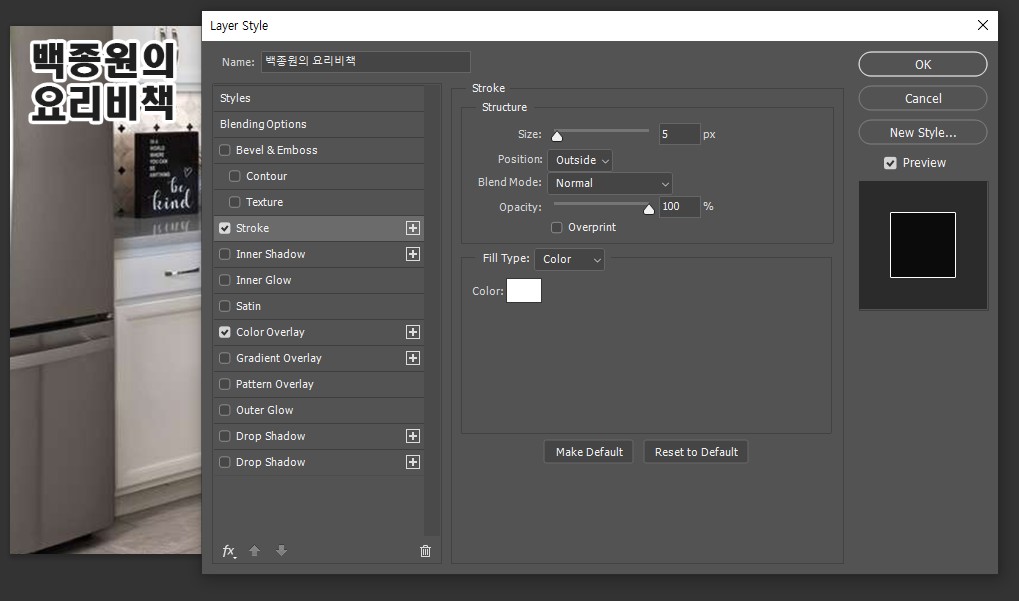Image resolution: width=1019 pixels, height=601 pixels.
Task: Click the Make Default button
Action: click(x=589, y=452)
